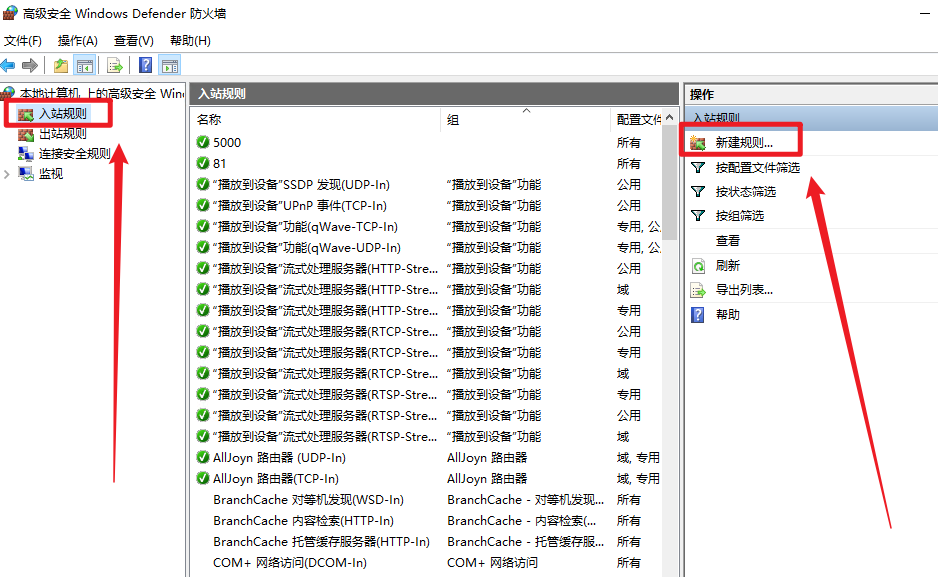Expand the 监视 tree node arrow

coord(8,174)
